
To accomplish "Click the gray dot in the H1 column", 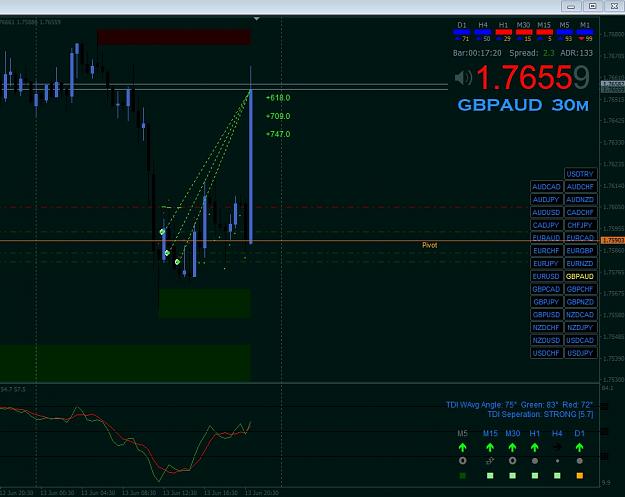I will click(x=535, y=461).
